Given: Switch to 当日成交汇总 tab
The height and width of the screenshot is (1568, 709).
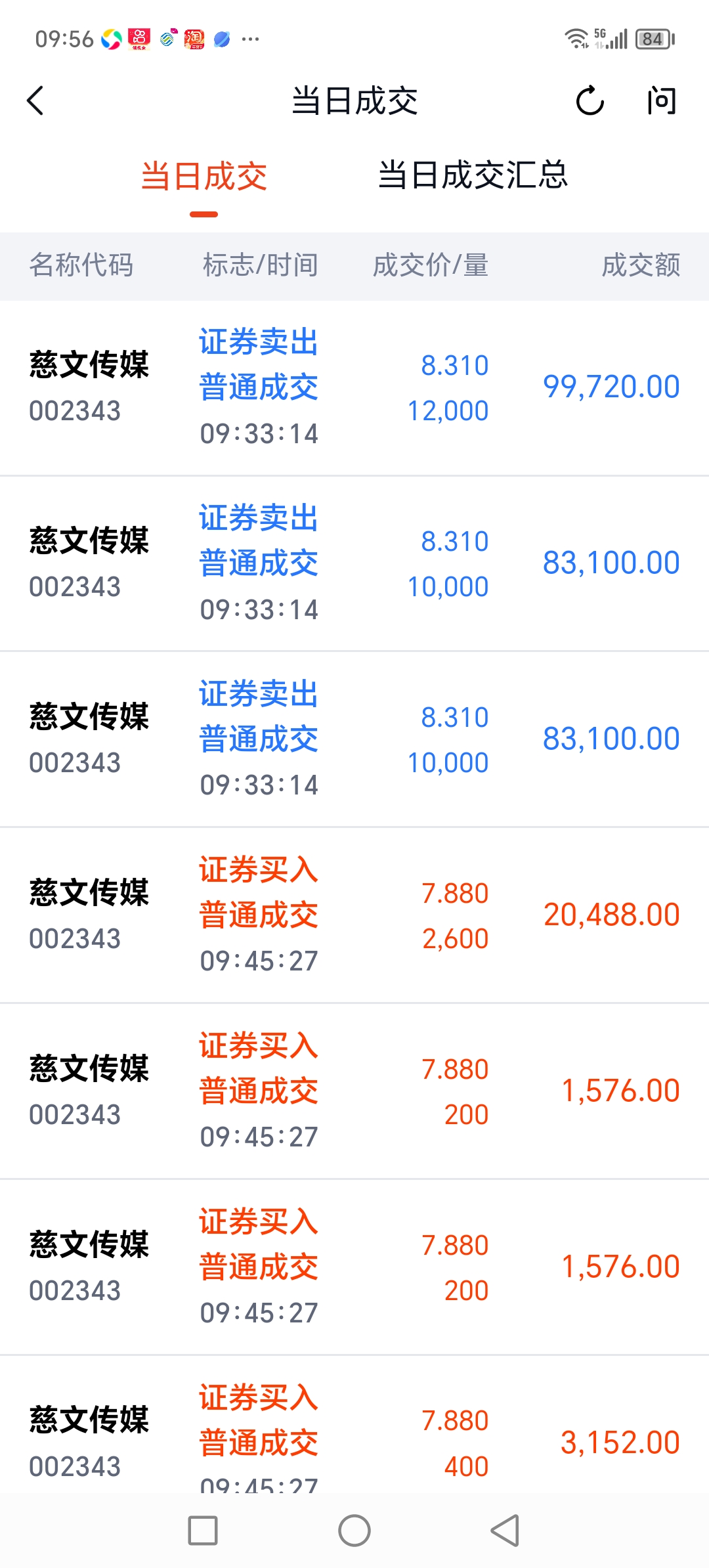Looking at the screenshot, I should coord(473,176).
